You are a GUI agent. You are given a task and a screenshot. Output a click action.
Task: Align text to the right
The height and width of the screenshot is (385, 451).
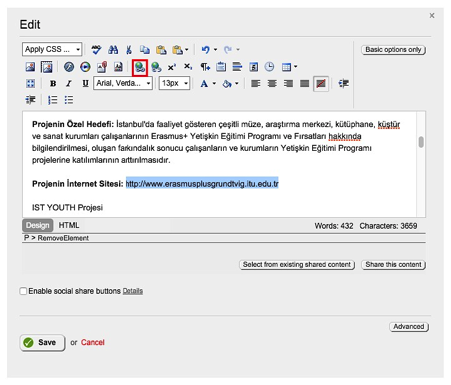[288, 83]
